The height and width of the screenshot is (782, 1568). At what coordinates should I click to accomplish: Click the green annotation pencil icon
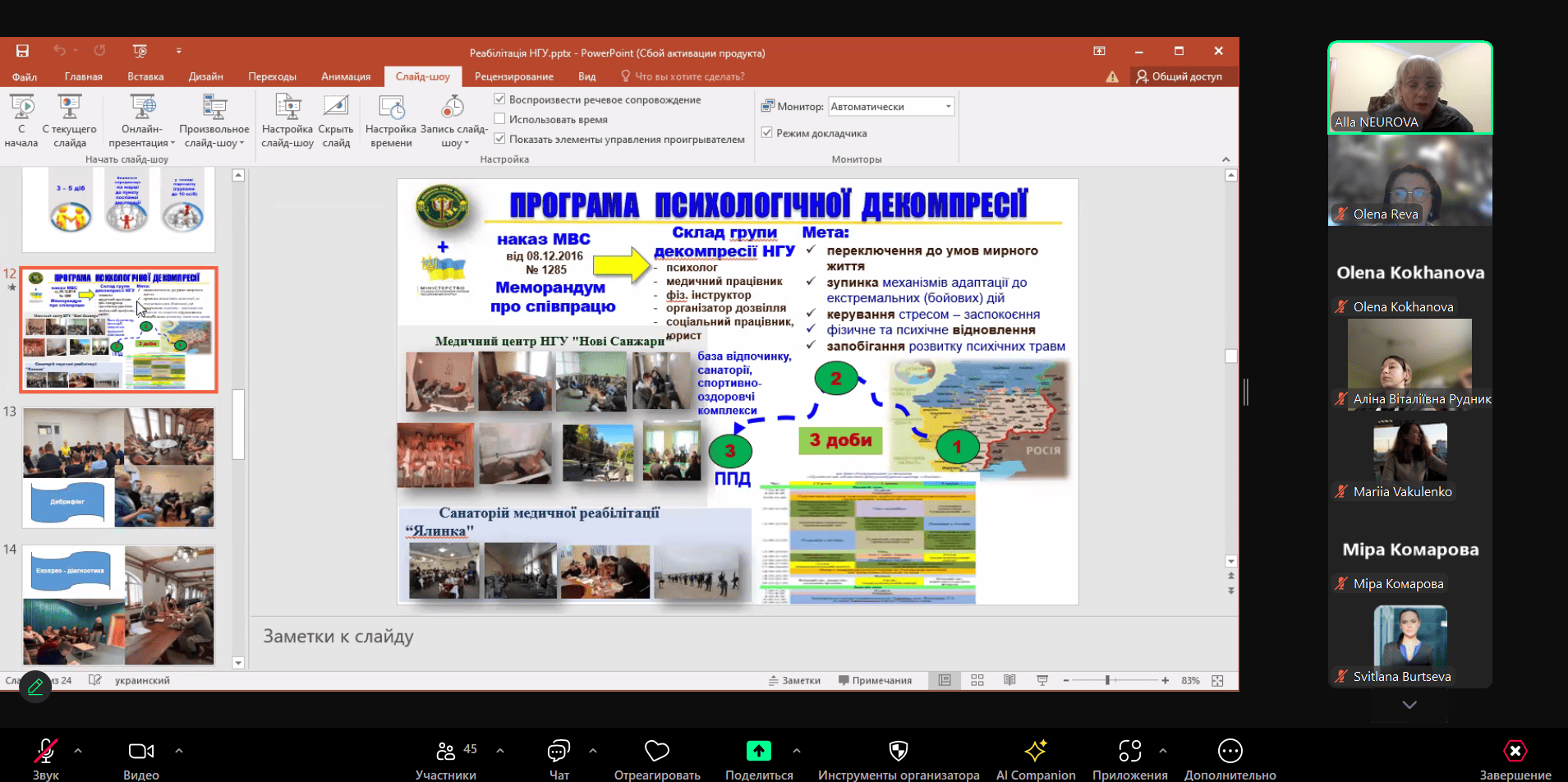click(x=35, y=687)
